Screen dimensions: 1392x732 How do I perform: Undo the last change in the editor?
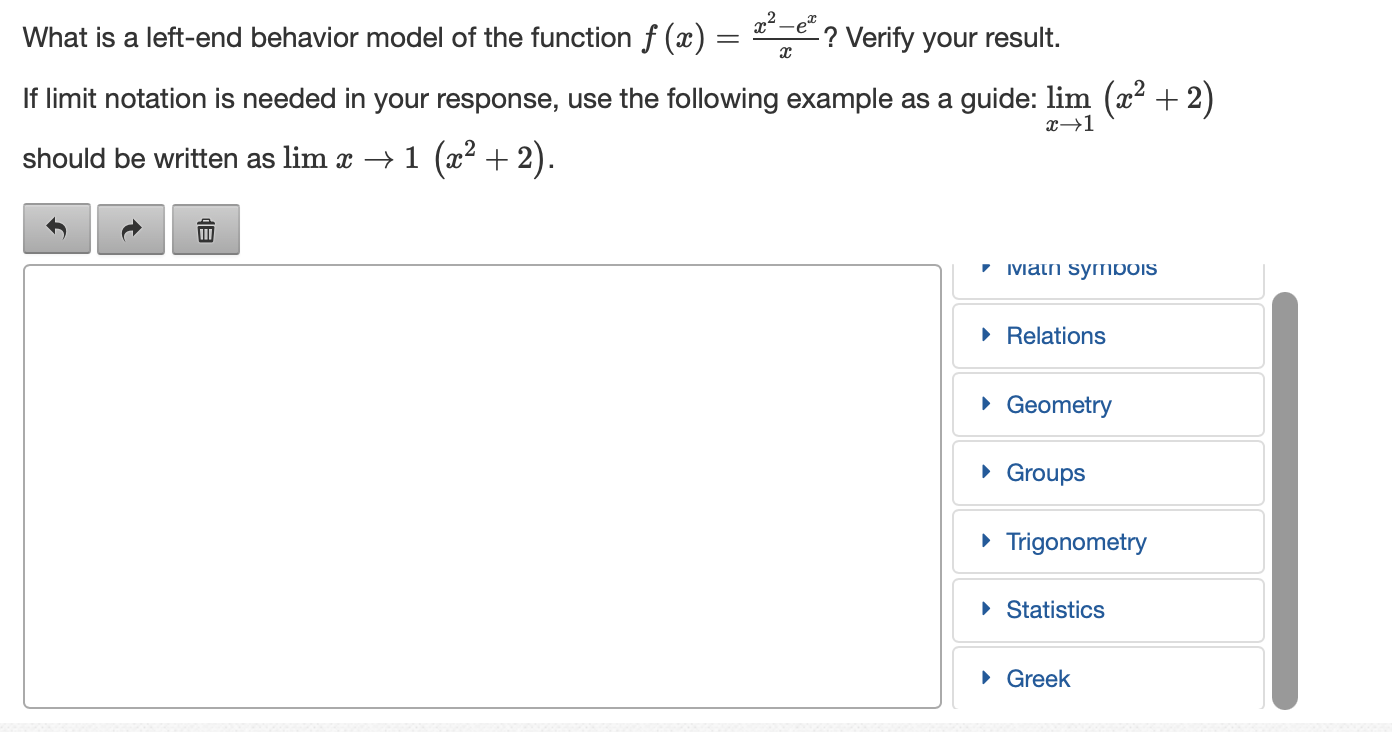[x=57, y=228]
